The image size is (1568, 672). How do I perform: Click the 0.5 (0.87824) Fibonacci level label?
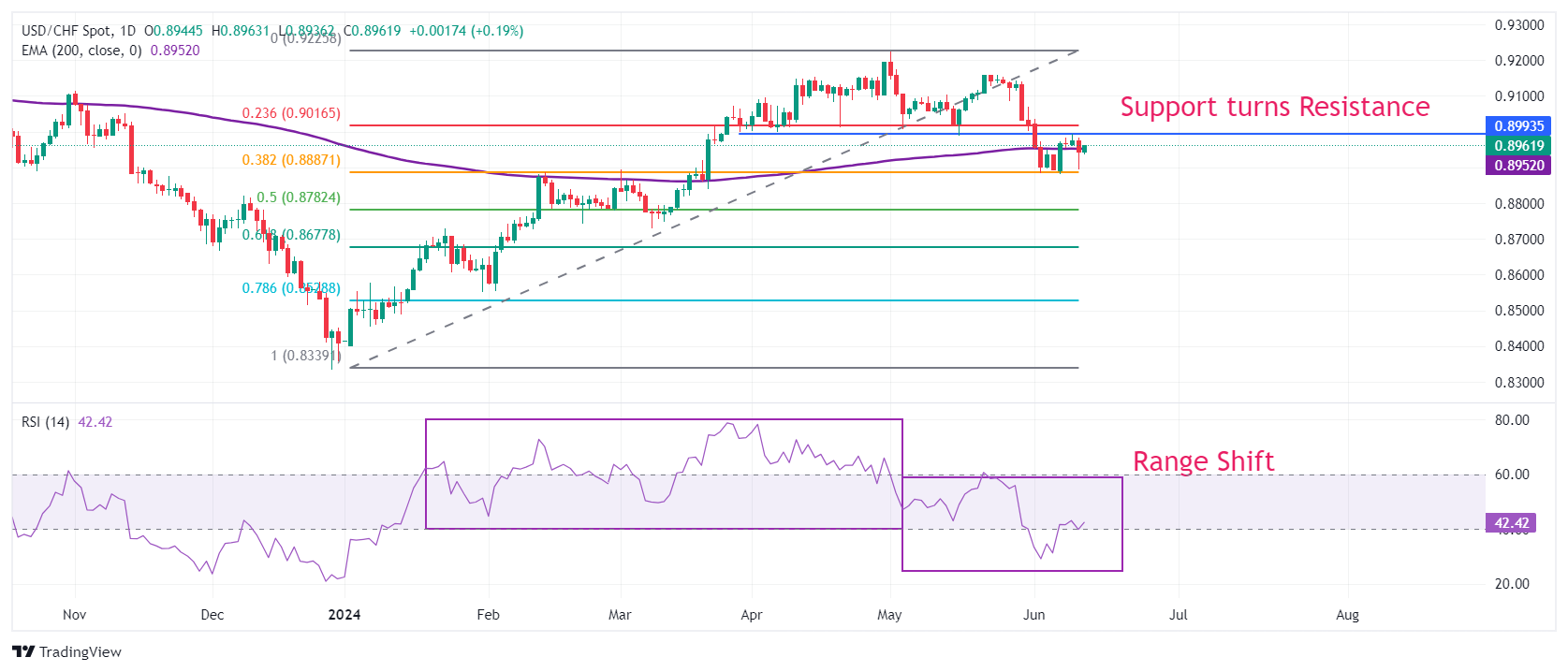tap(299, 197)
